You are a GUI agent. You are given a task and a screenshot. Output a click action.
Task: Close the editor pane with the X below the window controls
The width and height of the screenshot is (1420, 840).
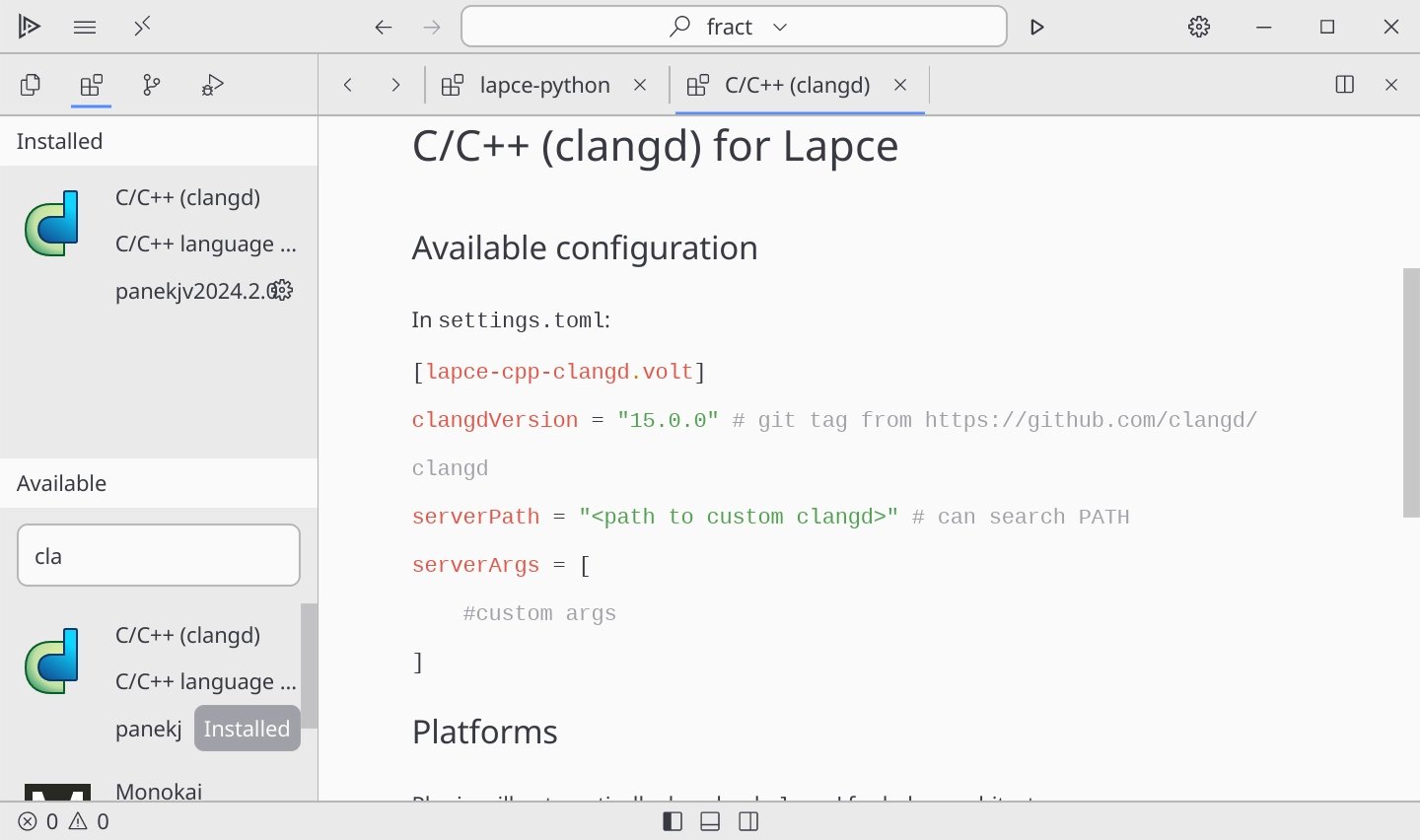(x=1391, y=85)
